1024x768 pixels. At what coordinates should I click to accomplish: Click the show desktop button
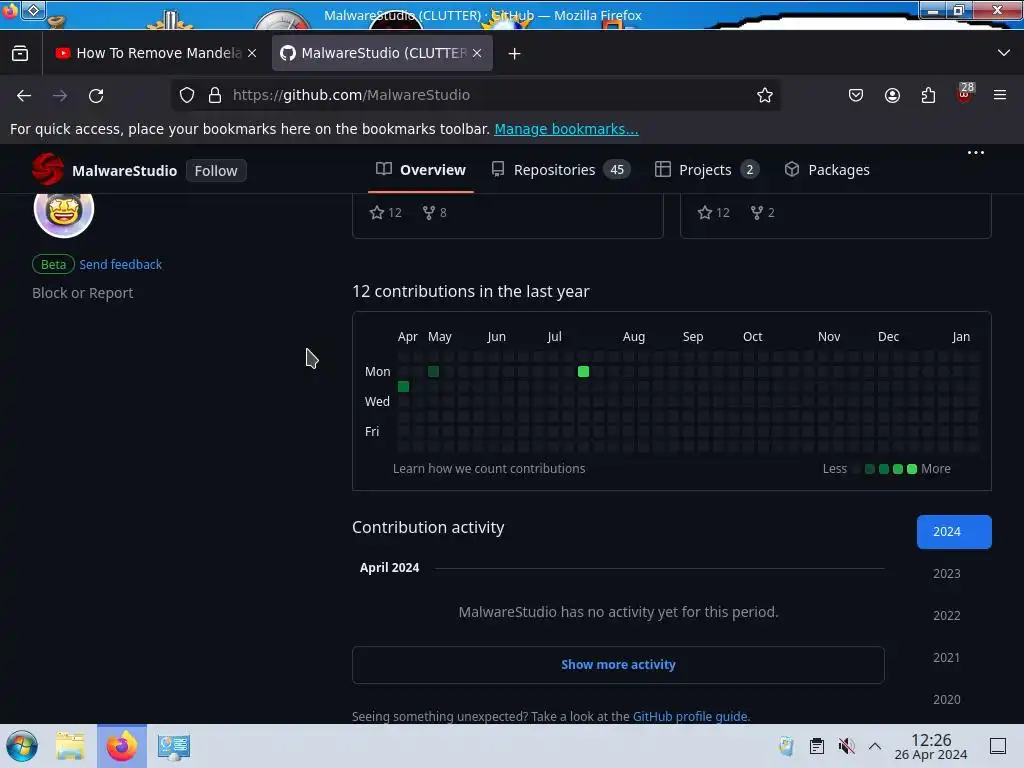coord(997,746)
